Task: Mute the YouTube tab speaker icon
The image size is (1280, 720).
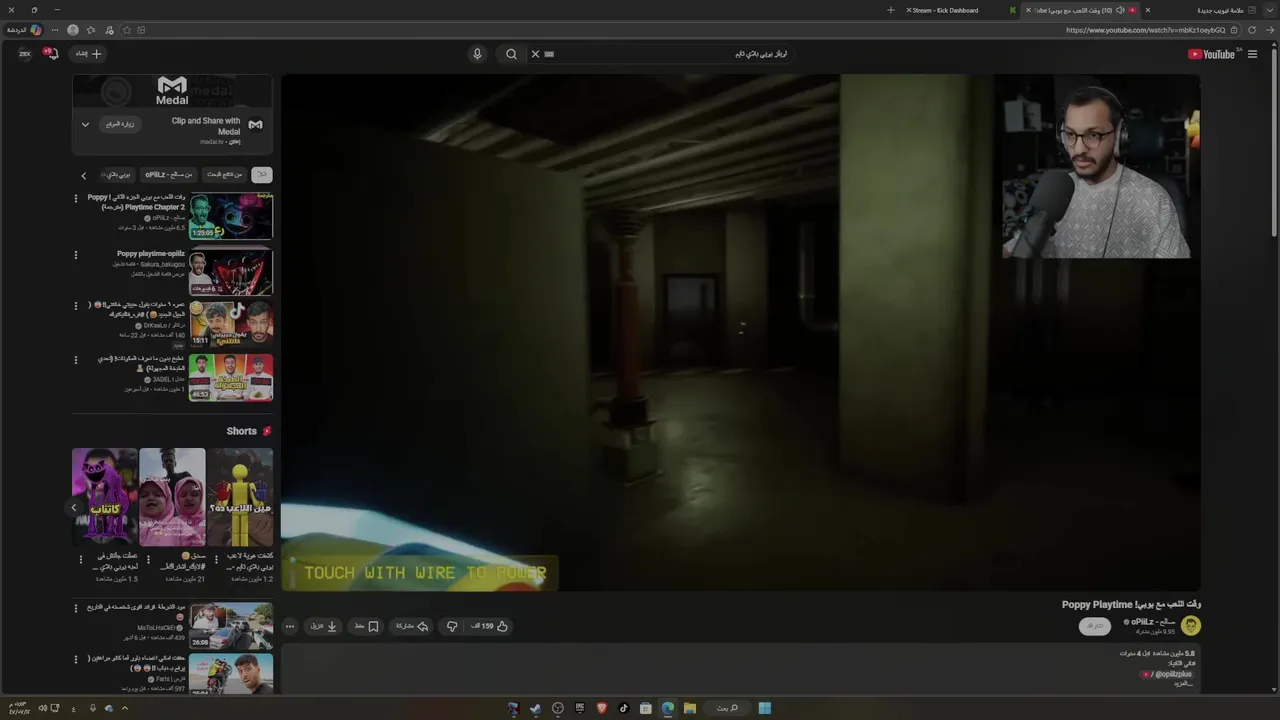Action: tap(1120, 10)
